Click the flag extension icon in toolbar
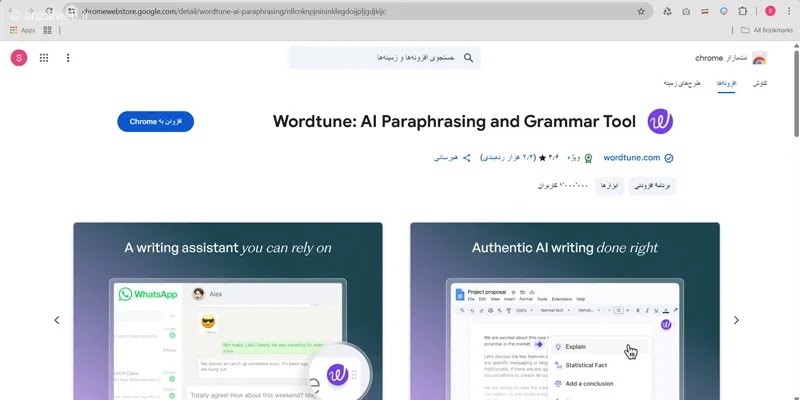Viewport: 800px width, 400px height. point(705,11)
